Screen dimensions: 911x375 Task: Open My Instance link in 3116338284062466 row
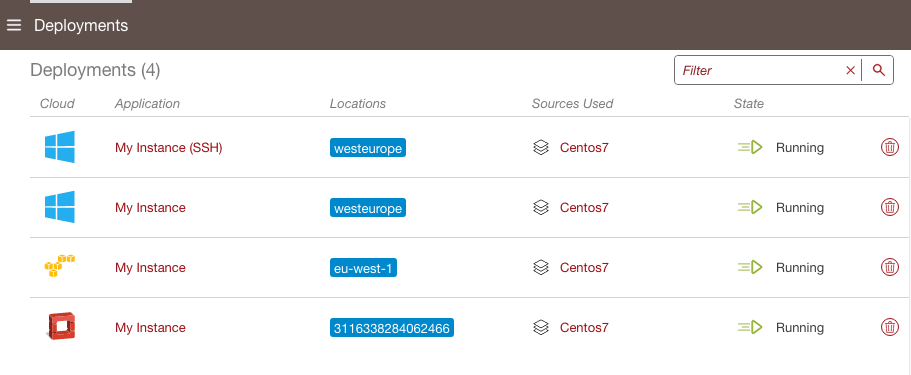coord(150,327)
